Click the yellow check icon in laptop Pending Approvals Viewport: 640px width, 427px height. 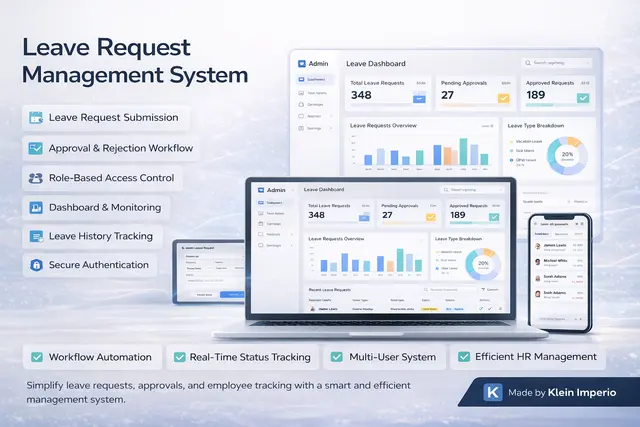[431, 217]
